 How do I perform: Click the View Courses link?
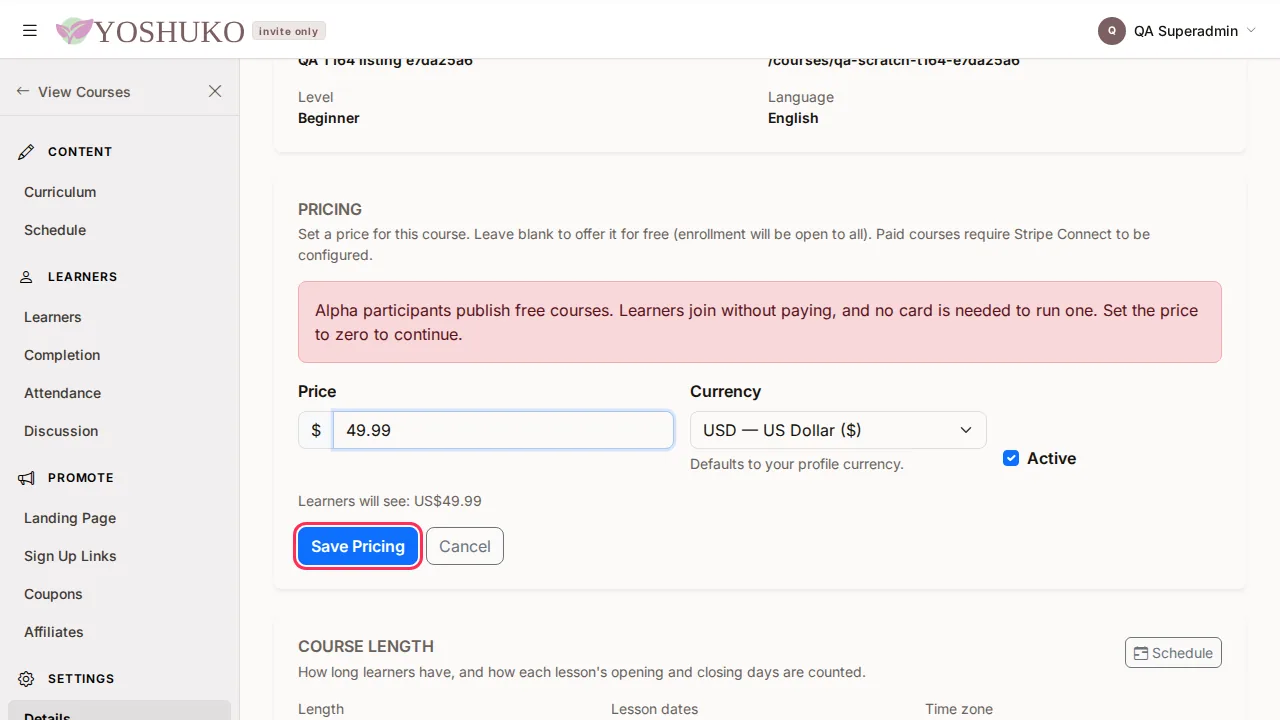click(x=84, y=92)
